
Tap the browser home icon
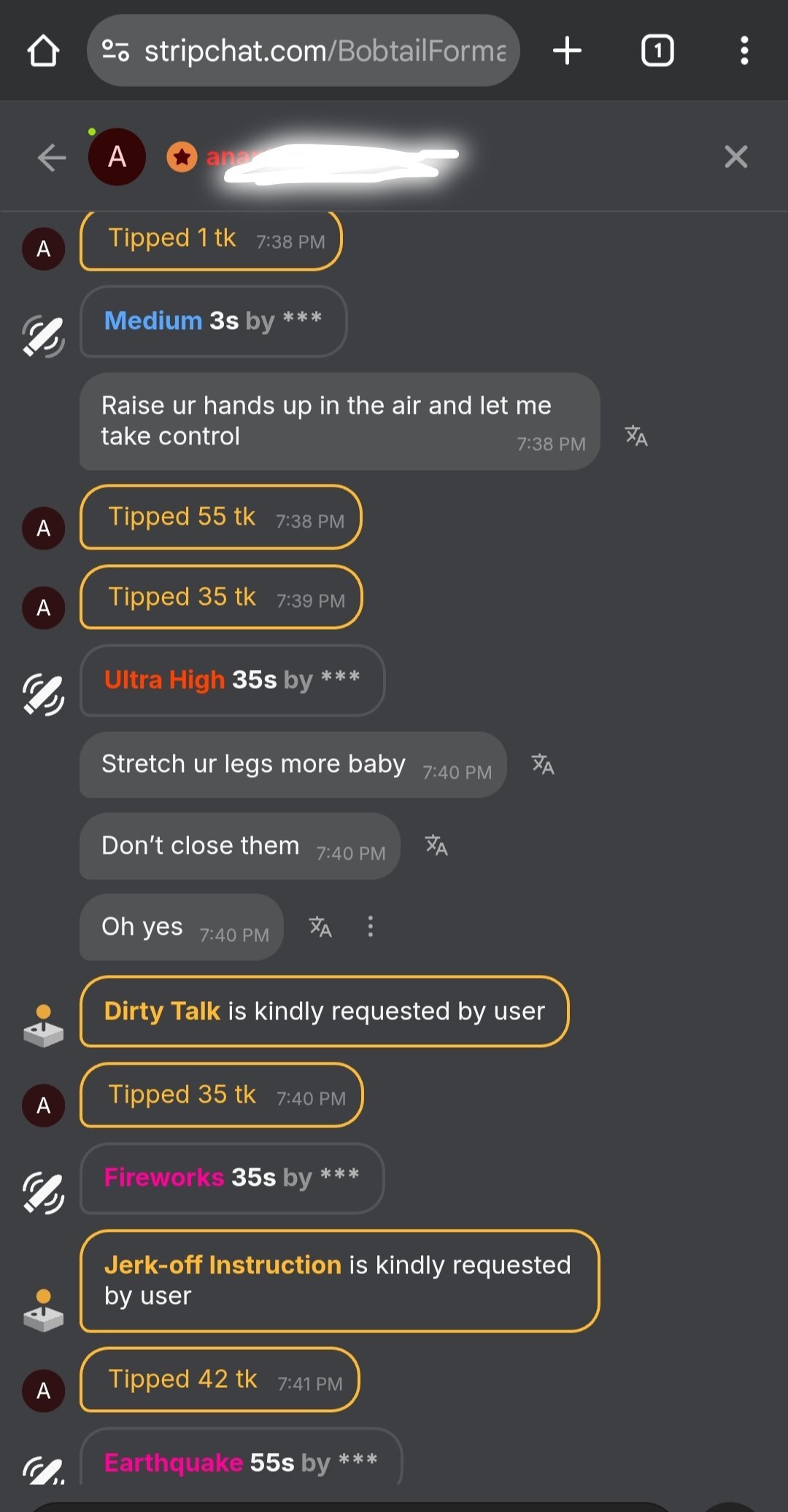pyautogui.click(x=43, y=51)
